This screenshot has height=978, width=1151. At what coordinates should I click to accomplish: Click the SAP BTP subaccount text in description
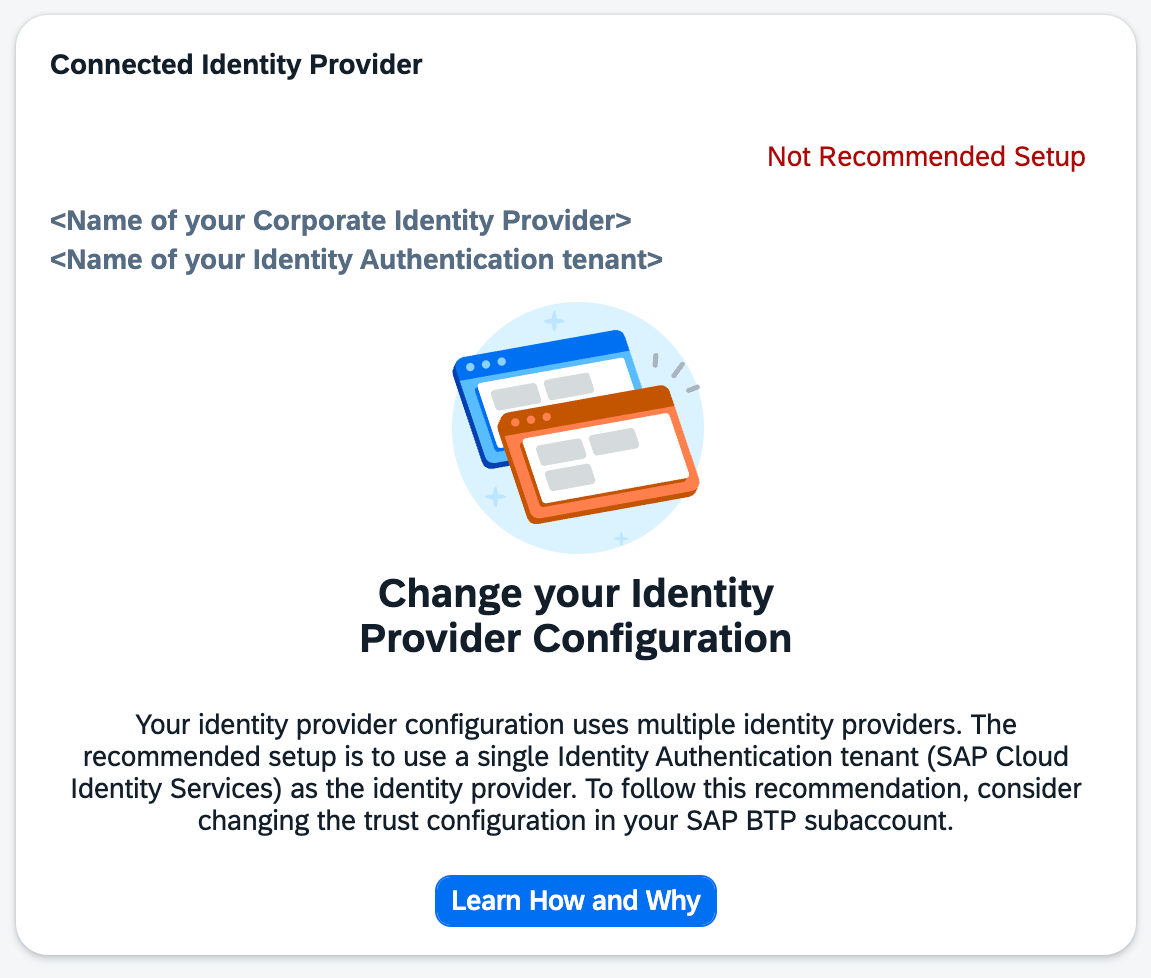(858, 821)
